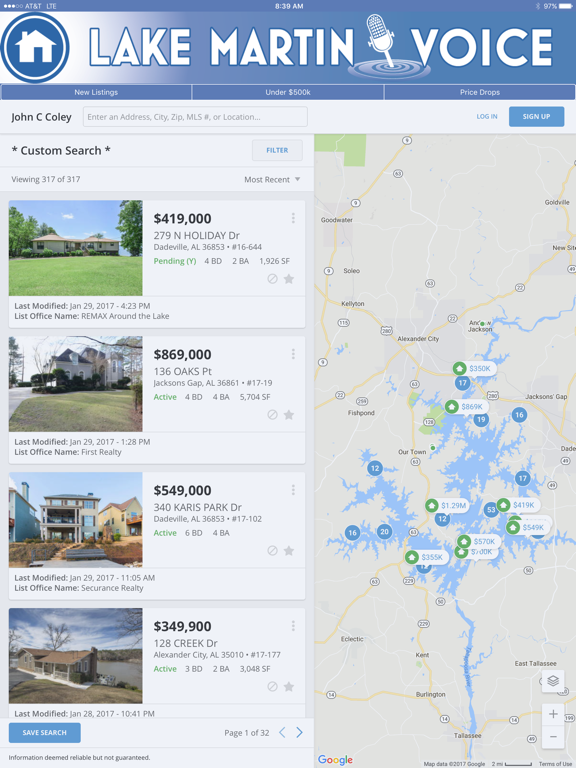Favorite the 279 N Holiday Dr listing
Screen dimensions: 576x768
click(289, 279)
